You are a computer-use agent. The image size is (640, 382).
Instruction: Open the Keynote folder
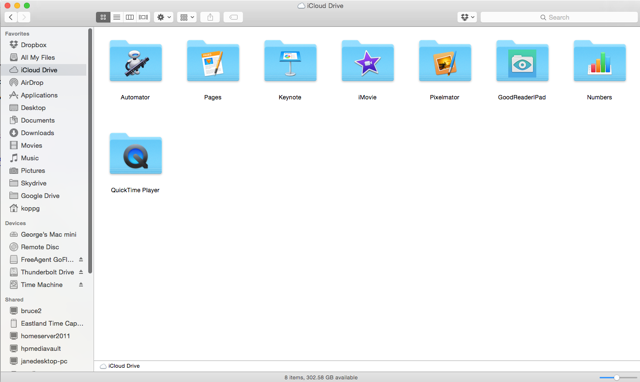pyautogui.click(x=290, y=61)
